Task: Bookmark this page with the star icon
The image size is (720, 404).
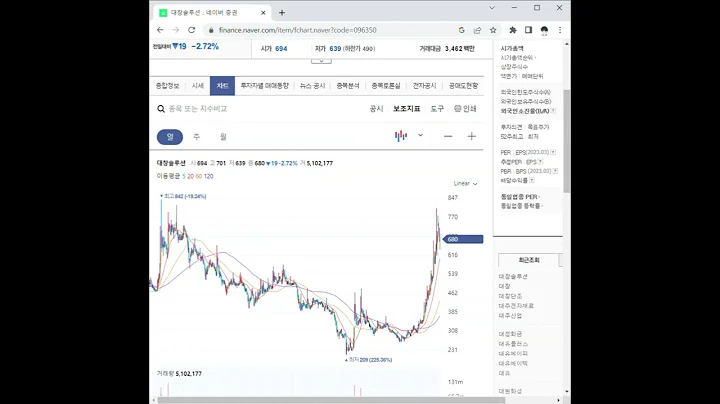Action: (x=493, y=30)
